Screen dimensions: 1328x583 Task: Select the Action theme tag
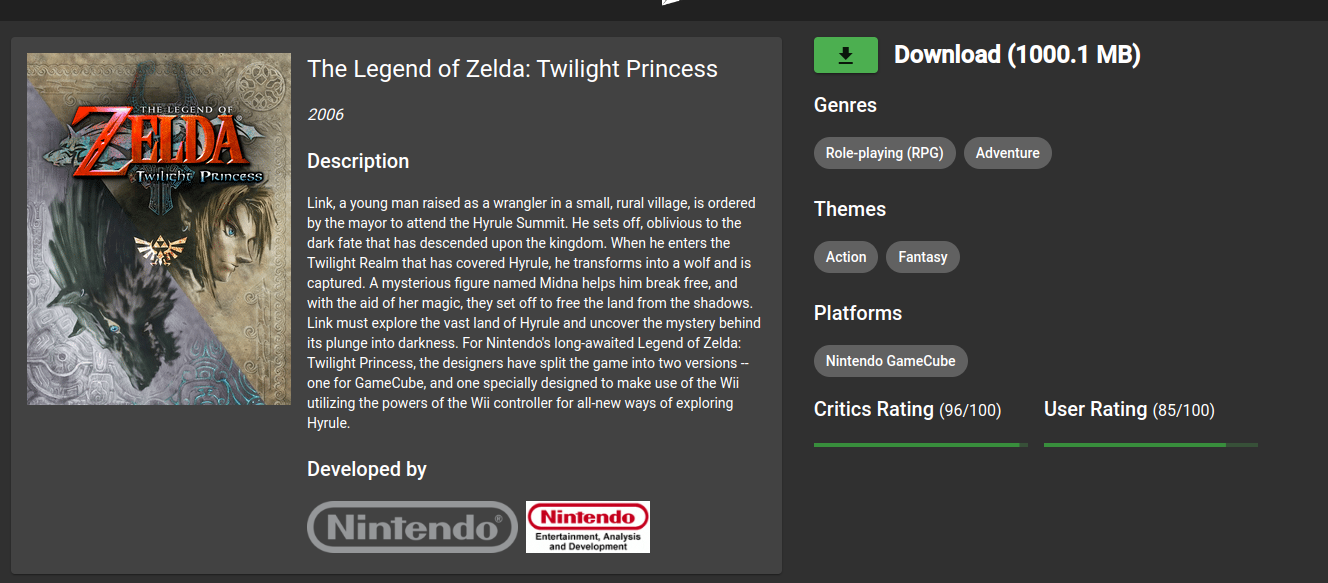[x=845, y=257]
